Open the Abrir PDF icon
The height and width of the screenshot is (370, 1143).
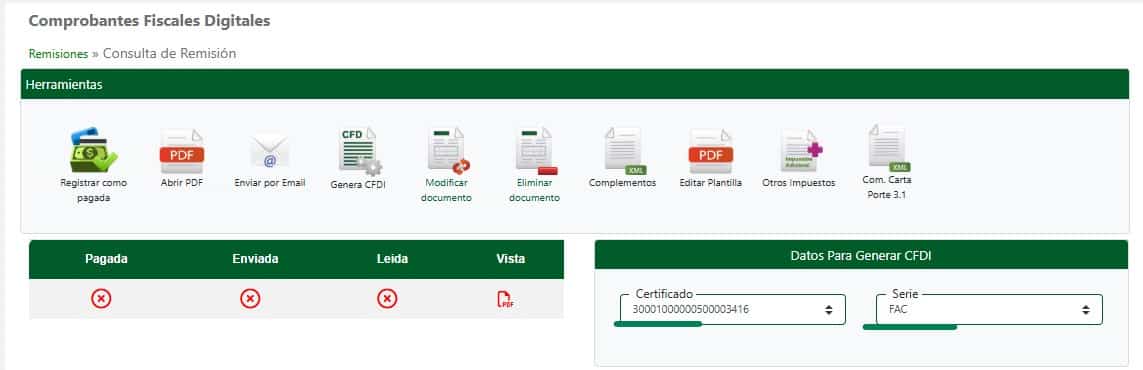tap(182, 151)
